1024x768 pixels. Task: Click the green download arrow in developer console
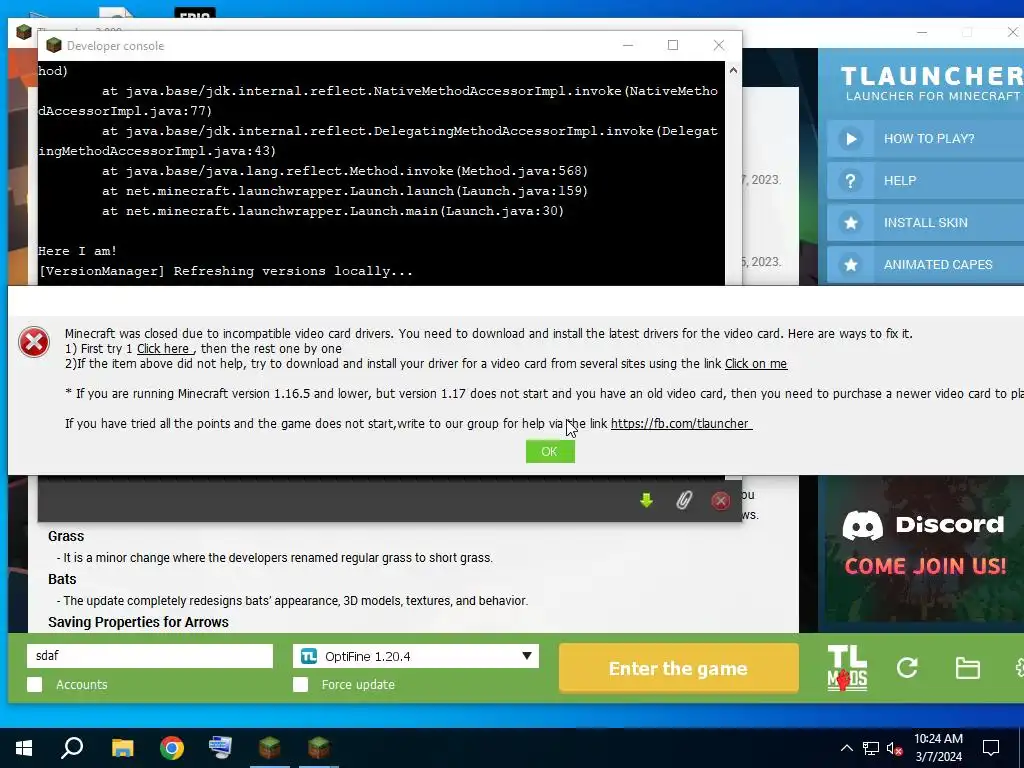click(x=647, y=500)
